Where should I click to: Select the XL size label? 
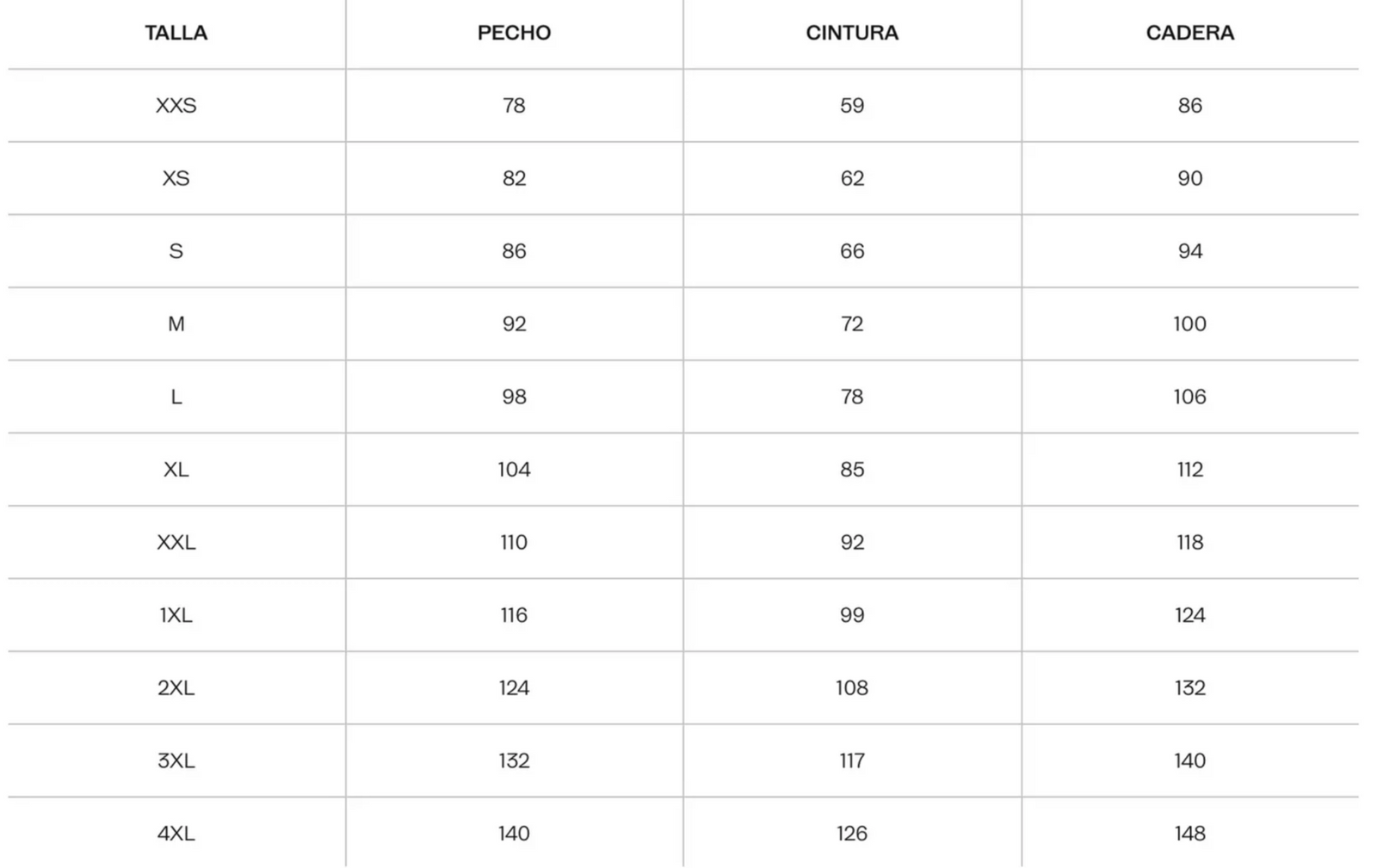176,470
